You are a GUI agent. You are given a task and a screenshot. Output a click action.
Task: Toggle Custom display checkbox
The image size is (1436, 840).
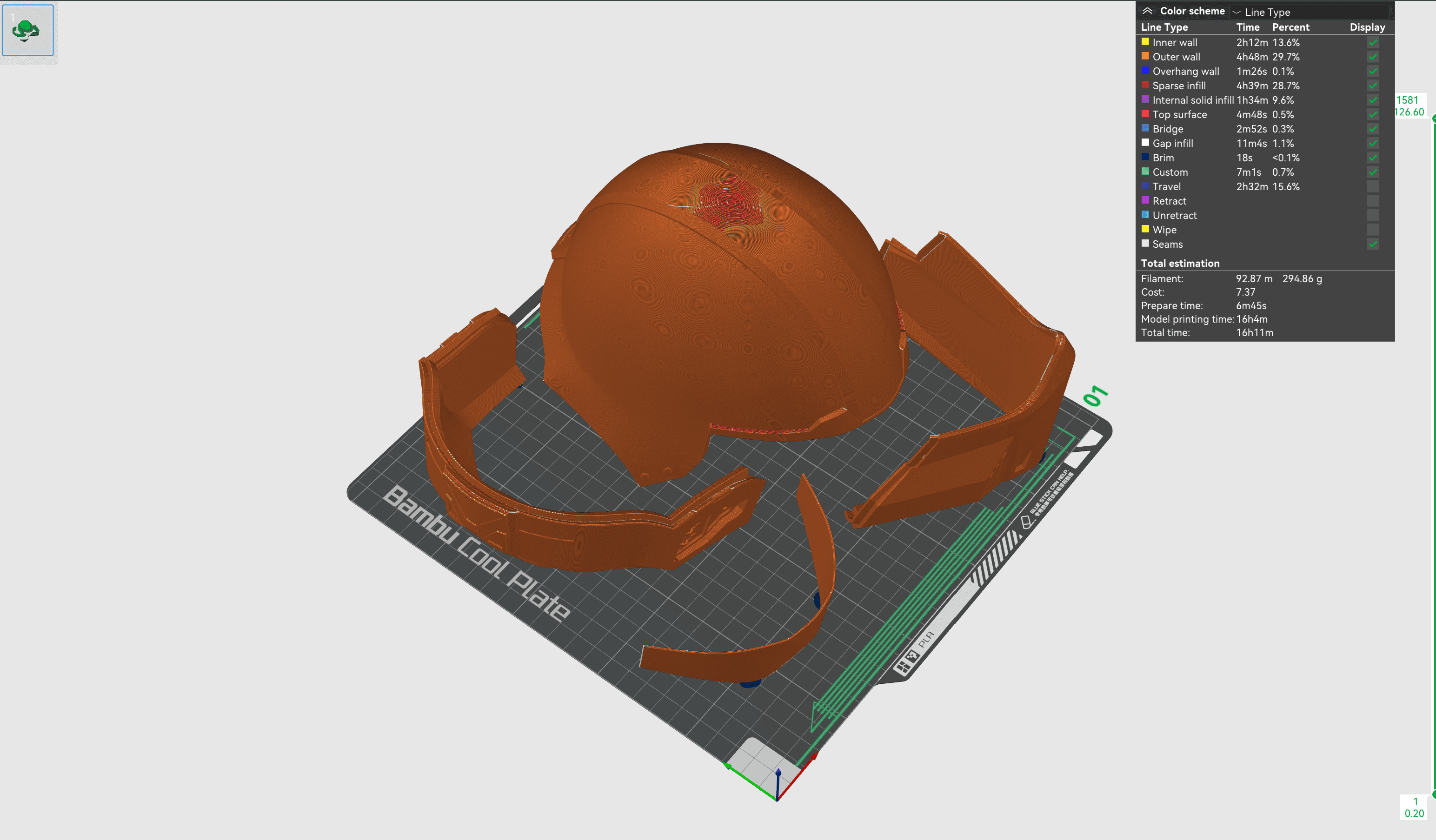click(x=1373, y=172)
